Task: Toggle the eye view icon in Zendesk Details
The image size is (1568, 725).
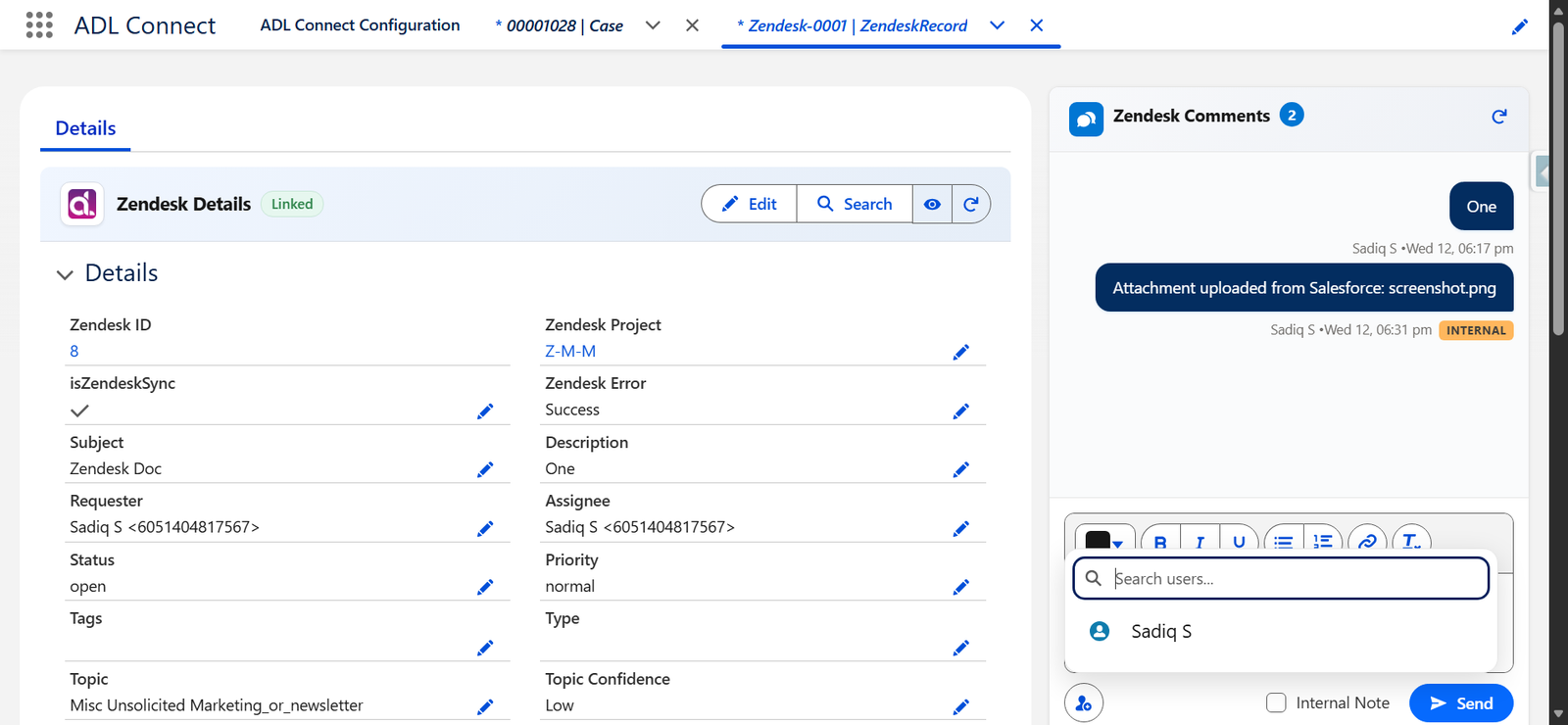Action: [932, 204]
